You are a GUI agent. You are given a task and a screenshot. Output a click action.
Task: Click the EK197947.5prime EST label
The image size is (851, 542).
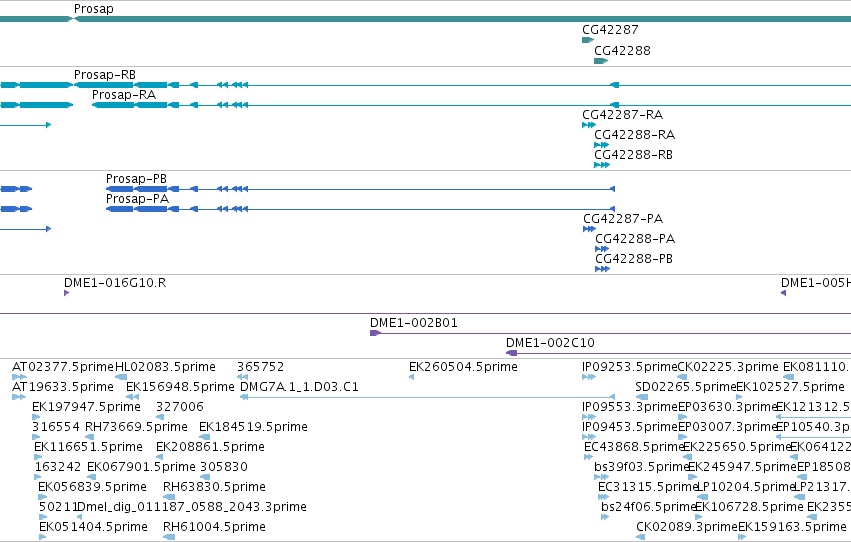[x=86, y=407]
